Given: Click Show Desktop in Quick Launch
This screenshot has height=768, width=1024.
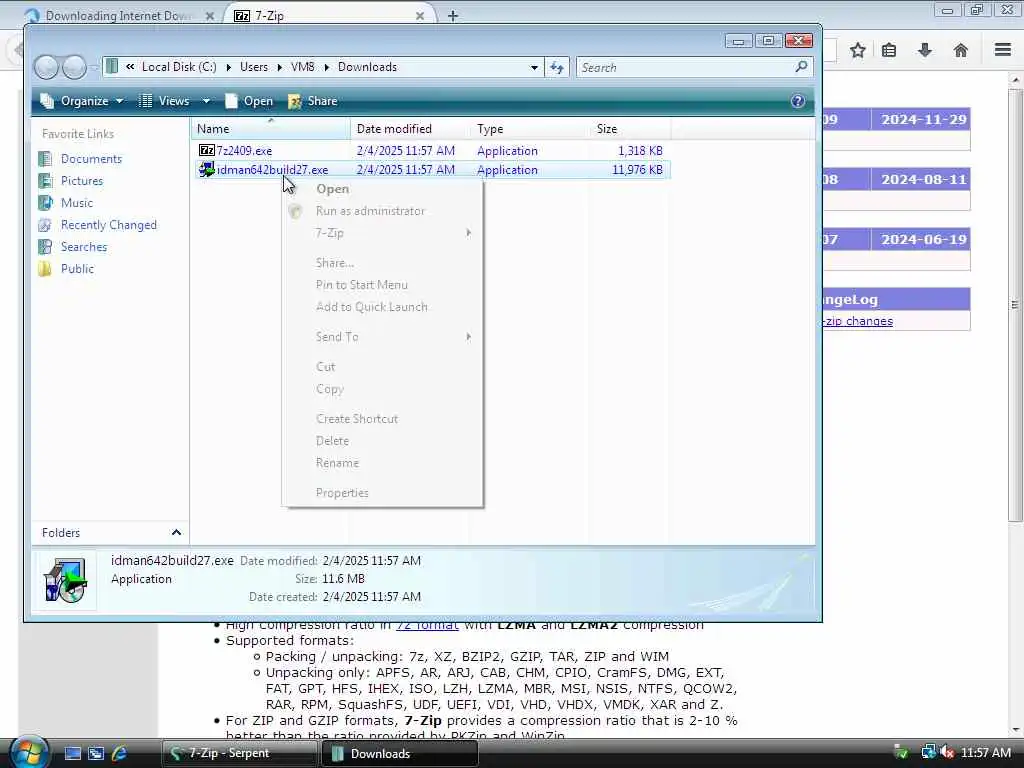Looking at the screenshot, I should pyautogui.click(x=72, y=754).
